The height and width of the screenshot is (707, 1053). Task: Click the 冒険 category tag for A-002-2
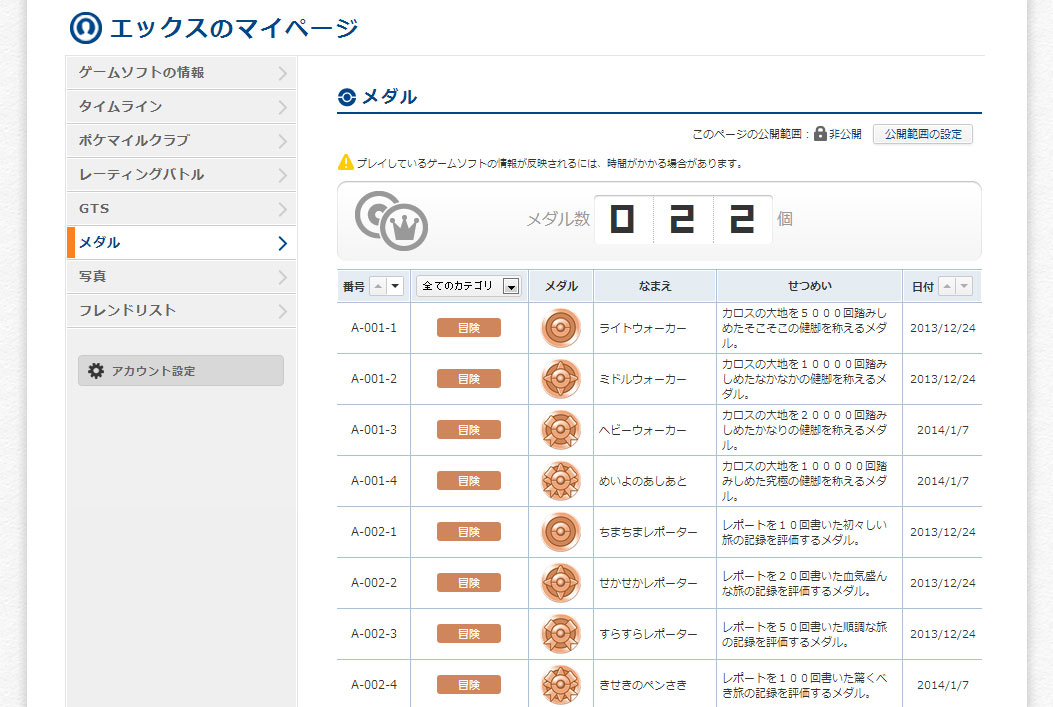tap(469, 583)
